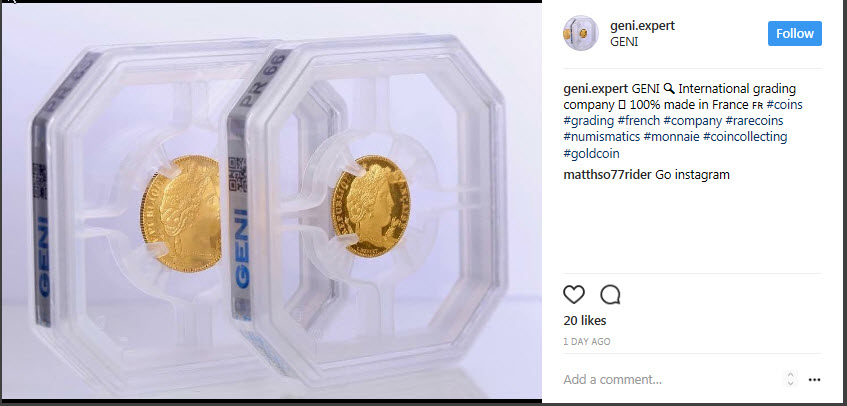Focus the Add a comment field
The height and width of the screenshot is (406, 847).
tap(670, 380)
